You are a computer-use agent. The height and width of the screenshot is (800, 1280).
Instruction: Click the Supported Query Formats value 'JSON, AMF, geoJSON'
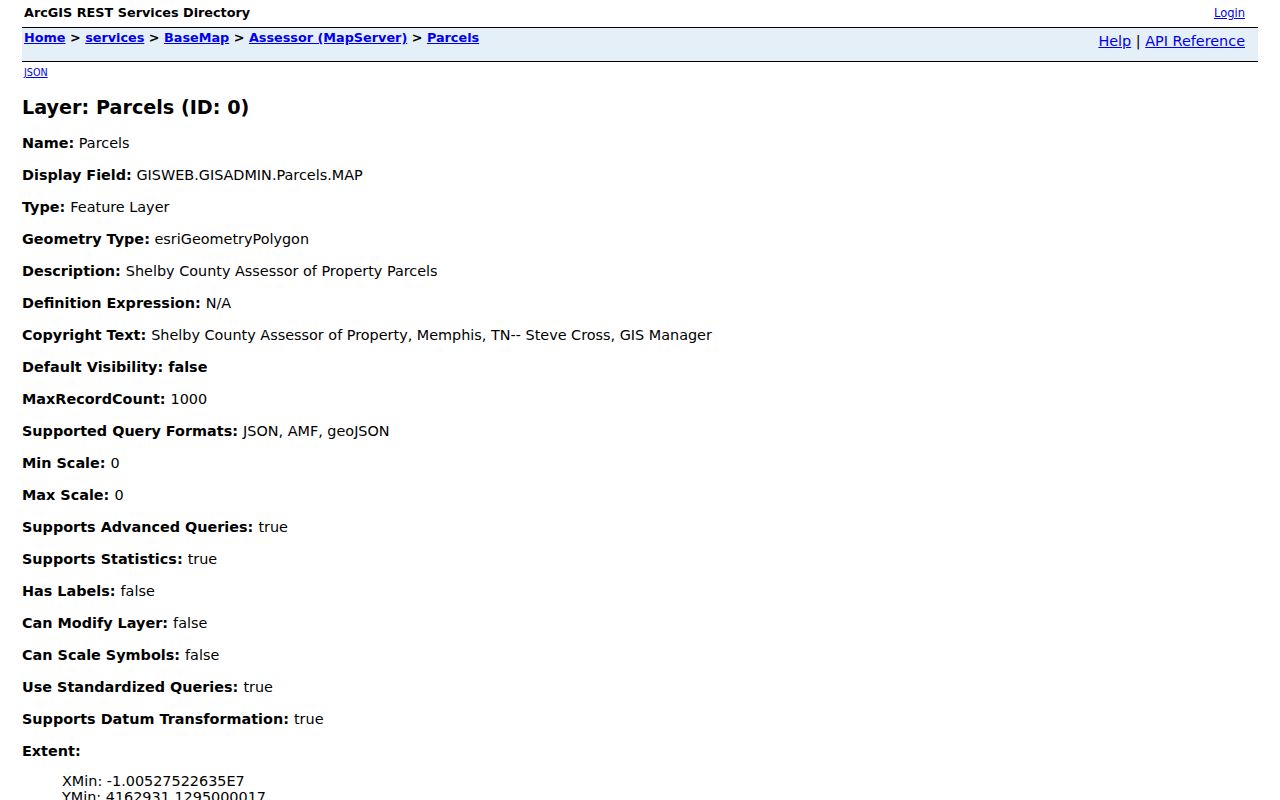click(316, 431)
